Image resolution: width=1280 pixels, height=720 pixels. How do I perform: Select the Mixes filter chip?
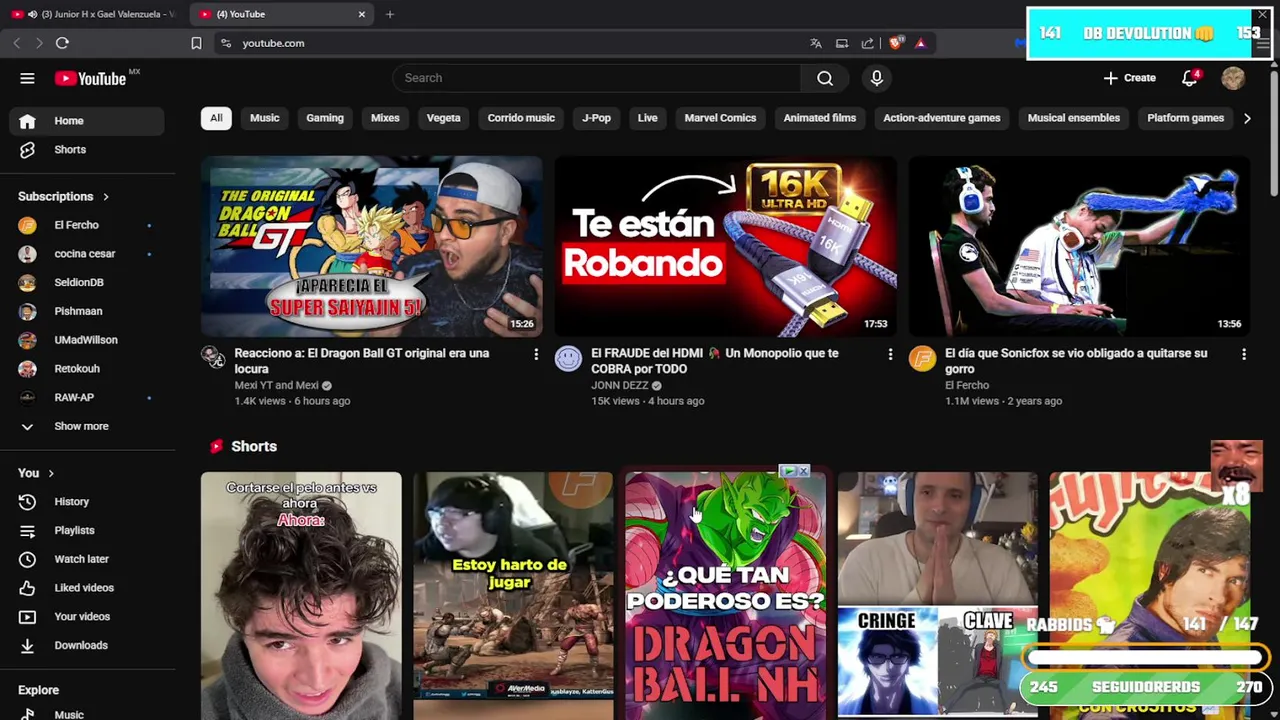pos(385,118)
